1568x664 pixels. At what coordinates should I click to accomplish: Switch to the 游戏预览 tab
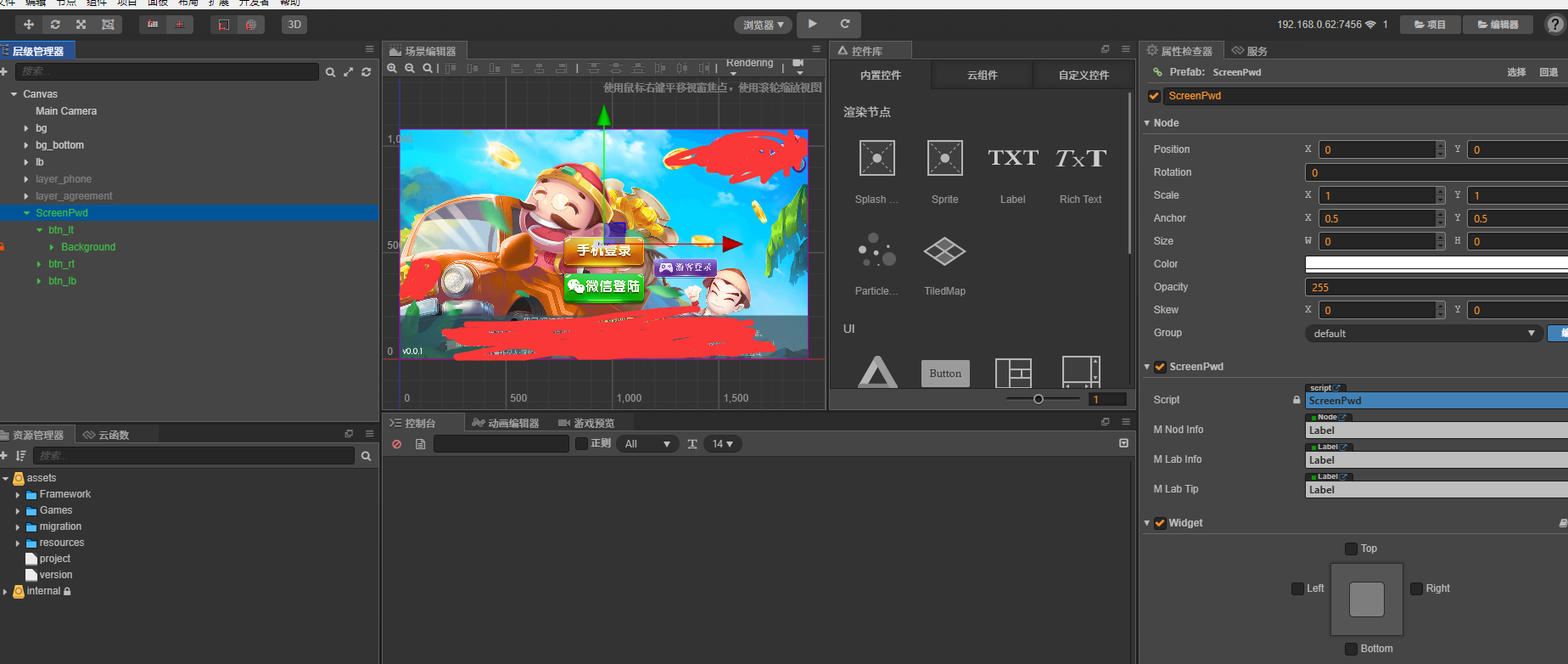click(x=586, y=423)
